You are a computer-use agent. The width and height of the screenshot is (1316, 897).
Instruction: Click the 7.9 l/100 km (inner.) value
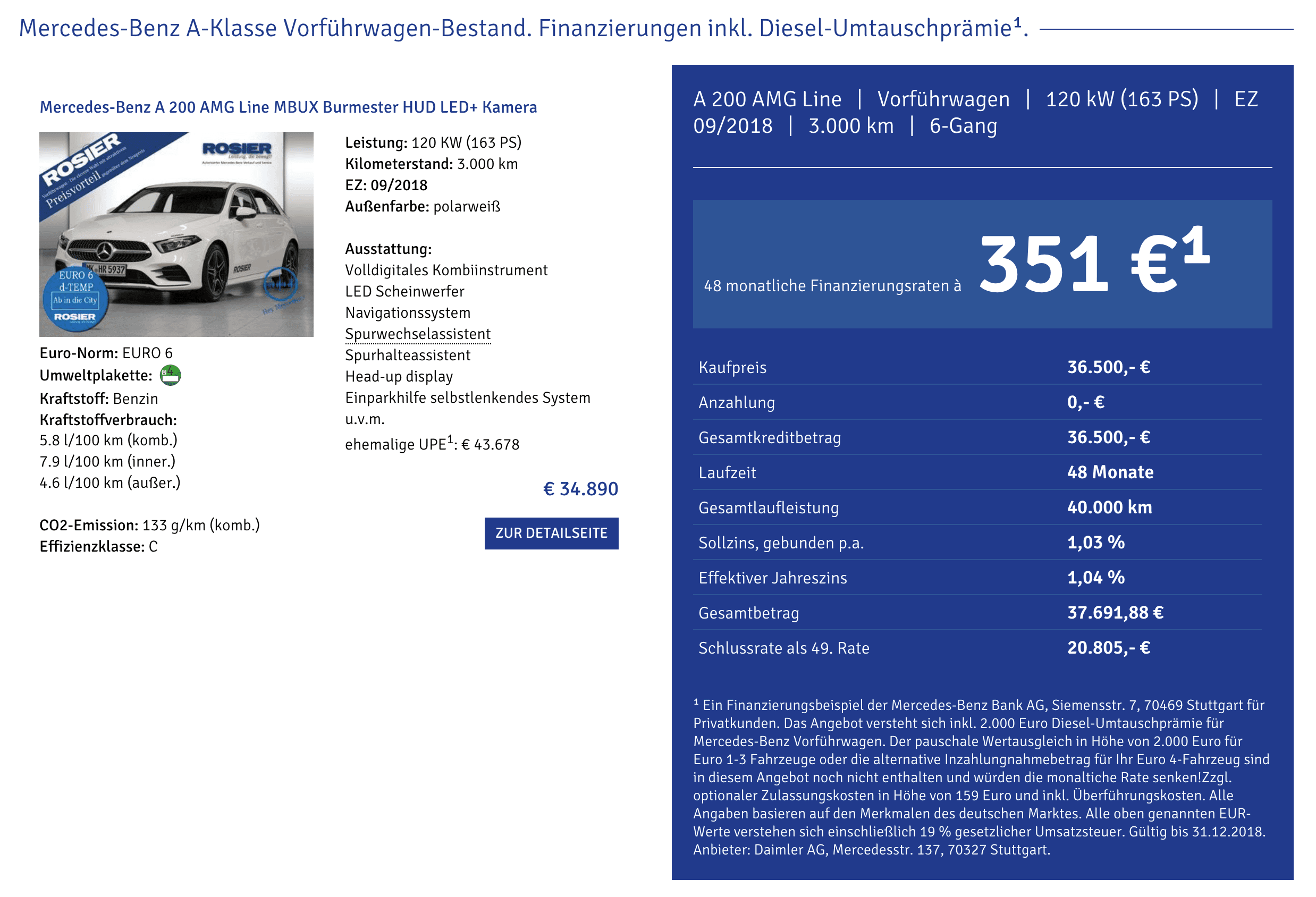click(x=107, y=462)
